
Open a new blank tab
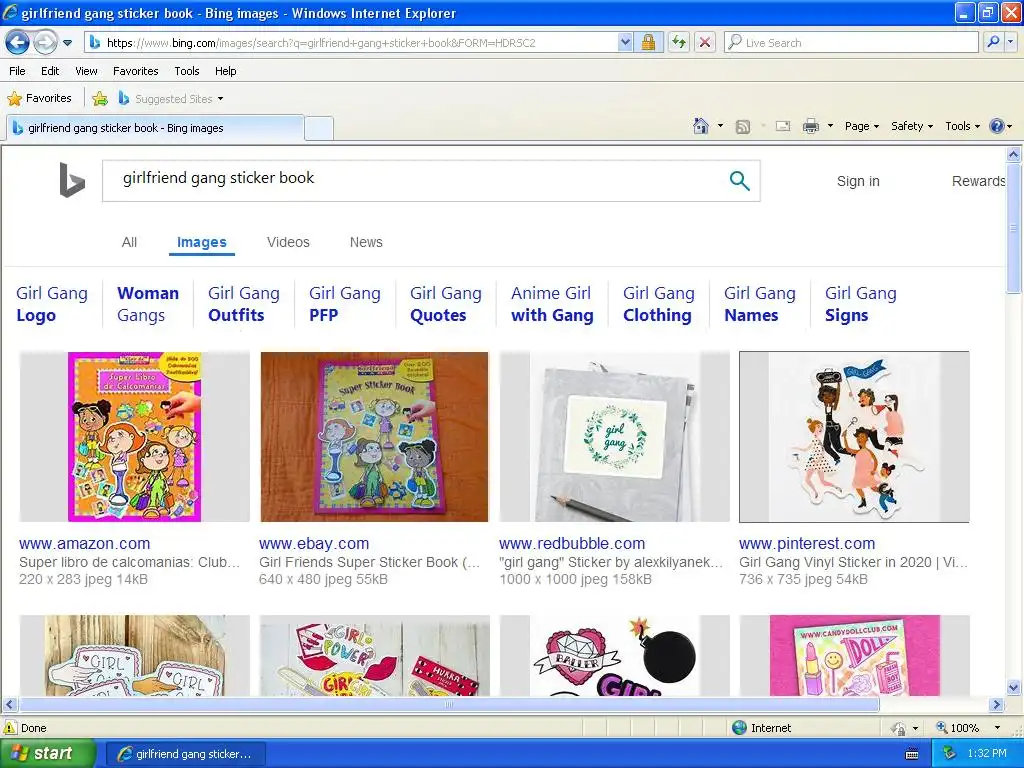319,129
